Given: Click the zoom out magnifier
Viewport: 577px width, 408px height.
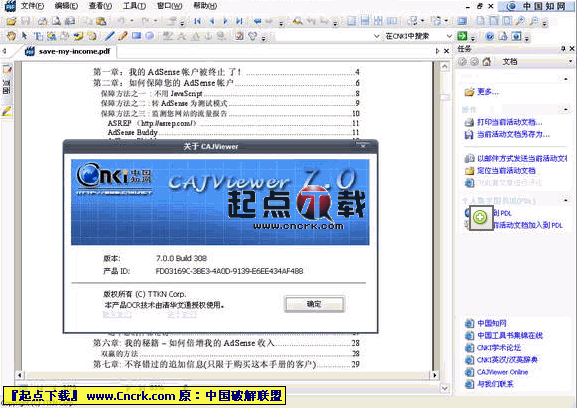Looking at the screenshot, I should coord(534,21).
